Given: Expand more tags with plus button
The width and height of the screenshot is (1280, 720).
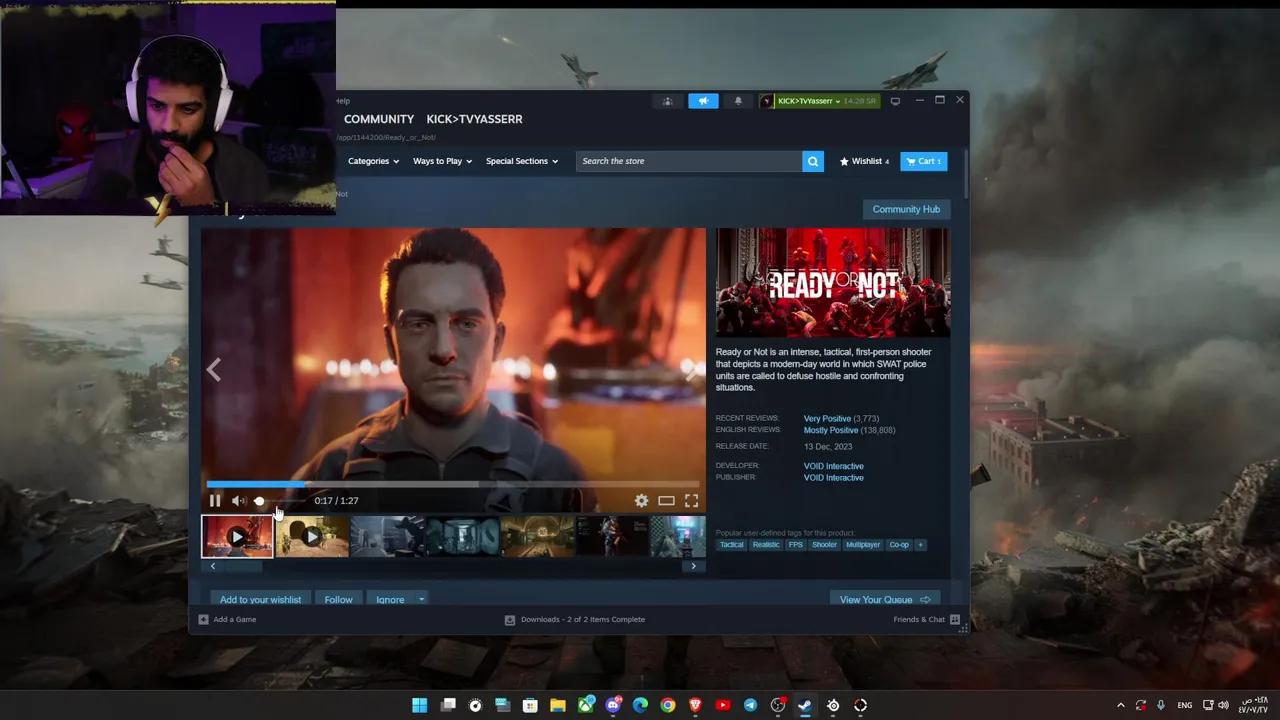Looking at the screenshot, I should point(920,545).
